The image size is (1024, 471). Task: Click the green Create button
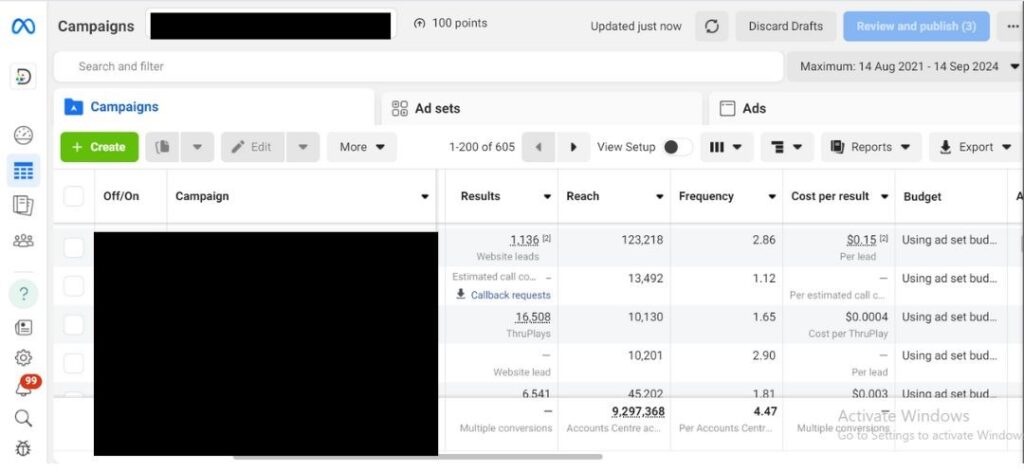[x=99, y=147]
